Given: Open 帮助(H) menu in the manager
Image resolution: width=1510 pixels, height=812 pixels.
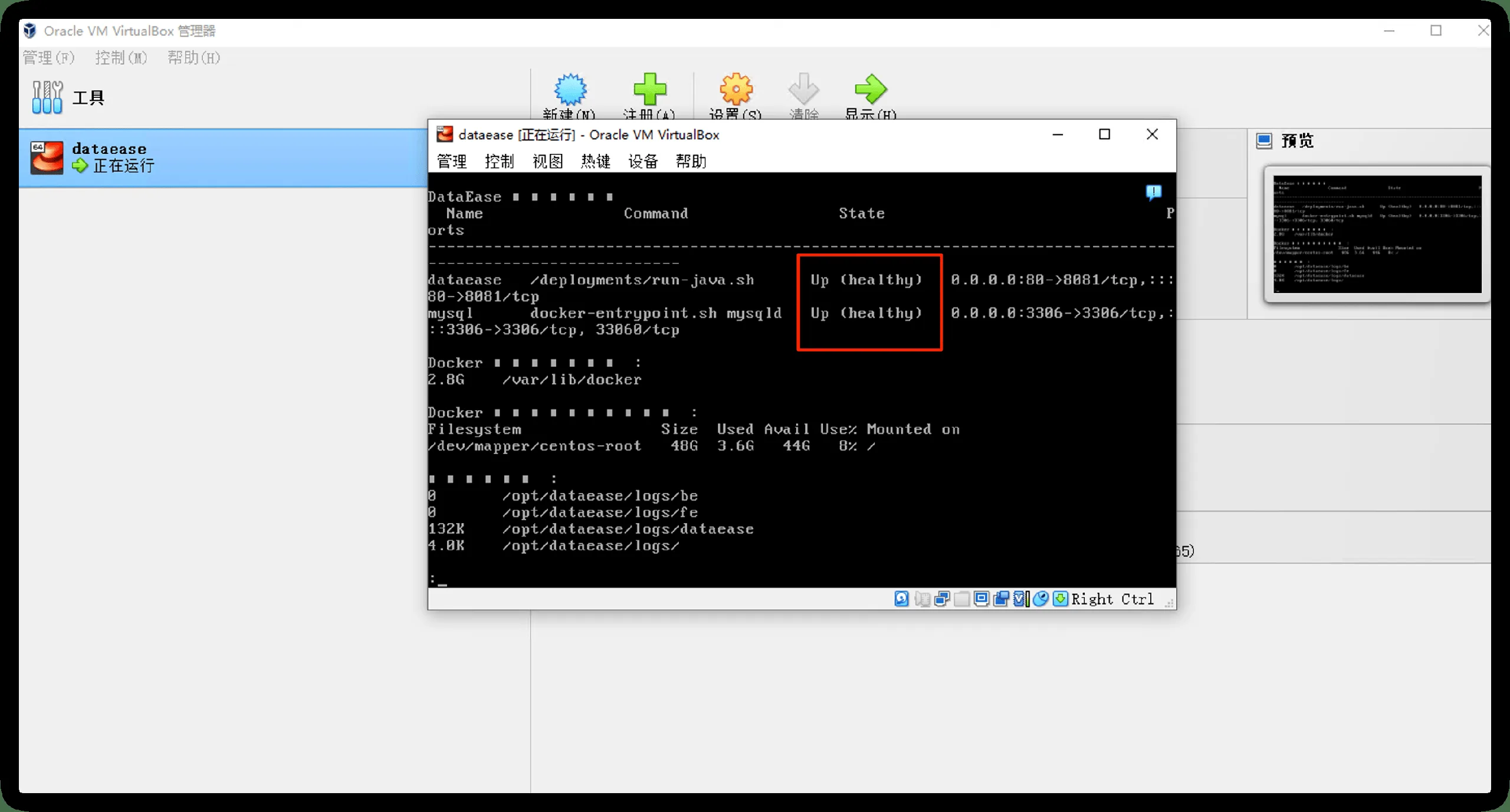Looking at the screenshot, I should (x=193, y=58).
